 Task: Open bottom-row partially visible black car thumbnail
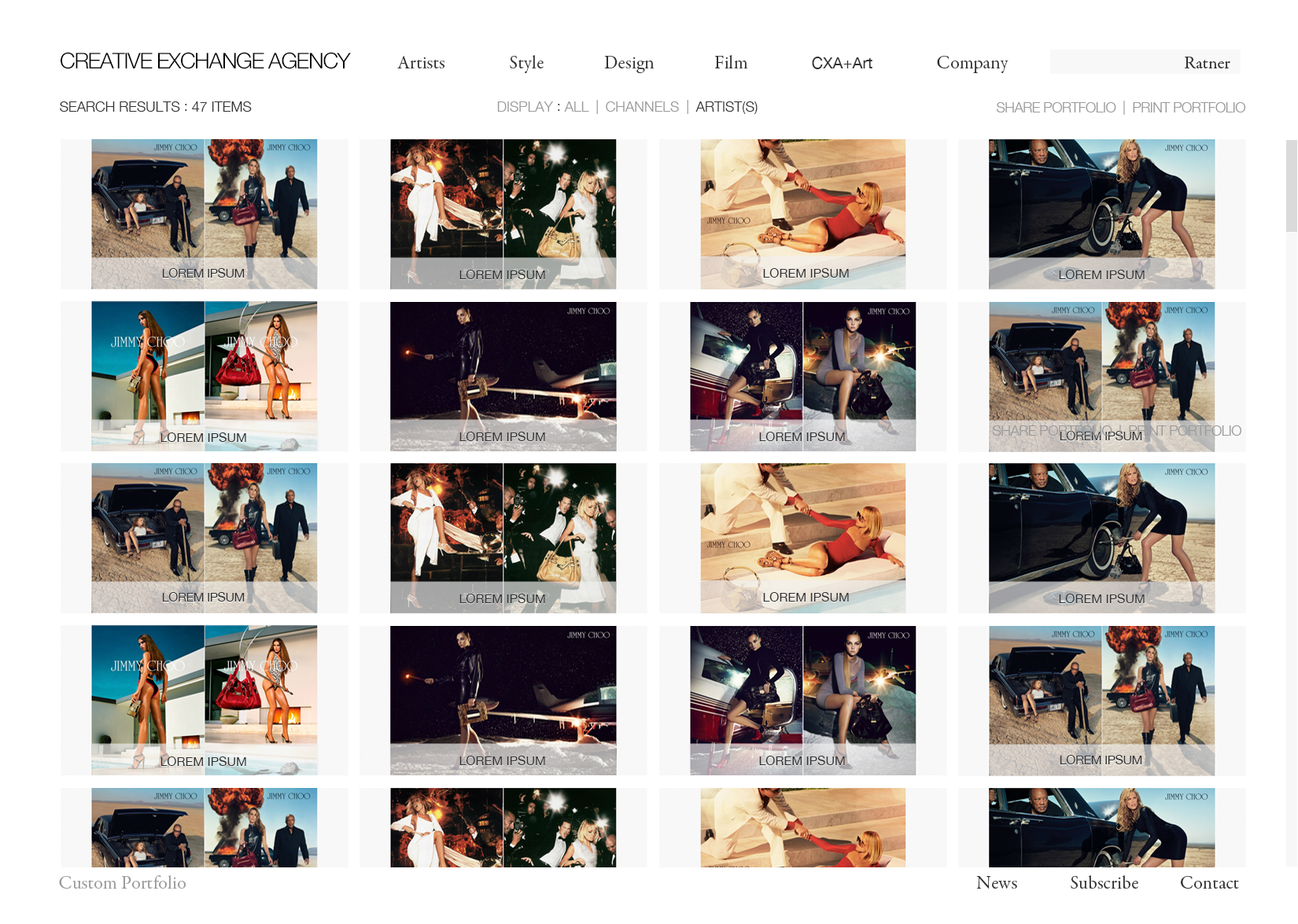tap(1101, 827)
